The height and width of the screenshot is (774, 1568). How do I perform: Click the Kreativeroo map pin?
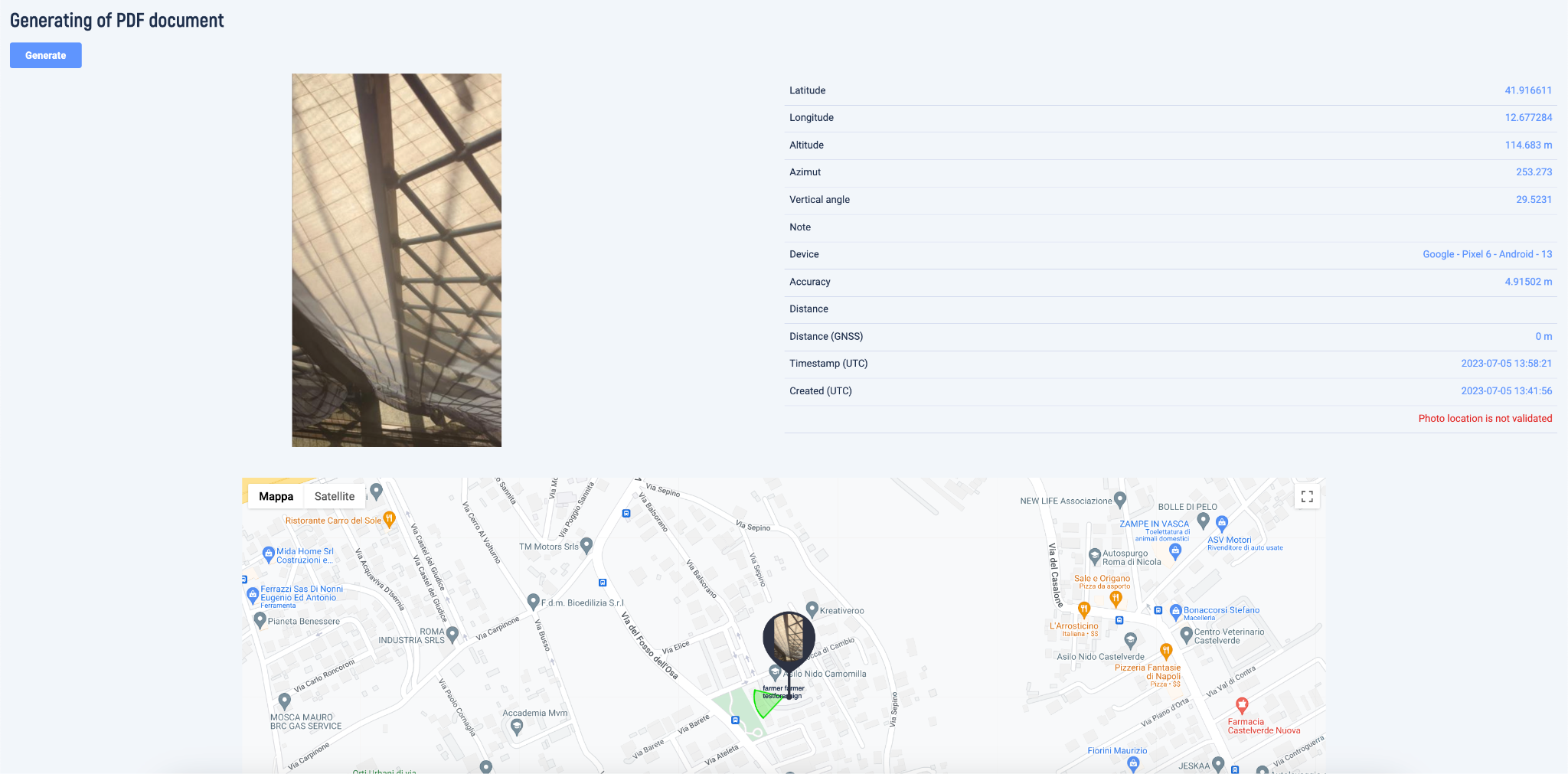(812, 609)
